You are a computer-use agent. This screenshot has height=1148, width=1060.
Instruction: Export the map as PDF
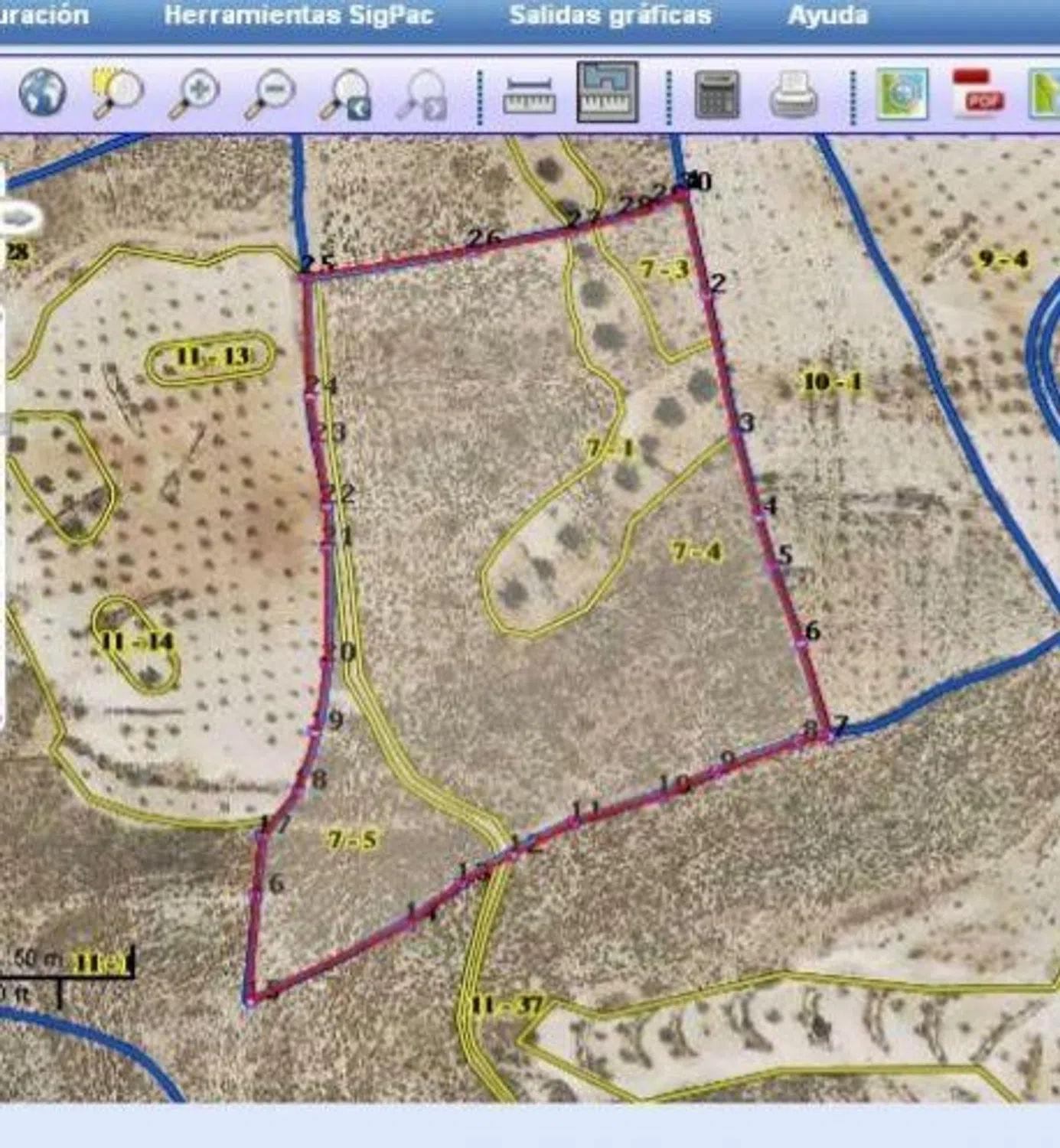(977, 93)
